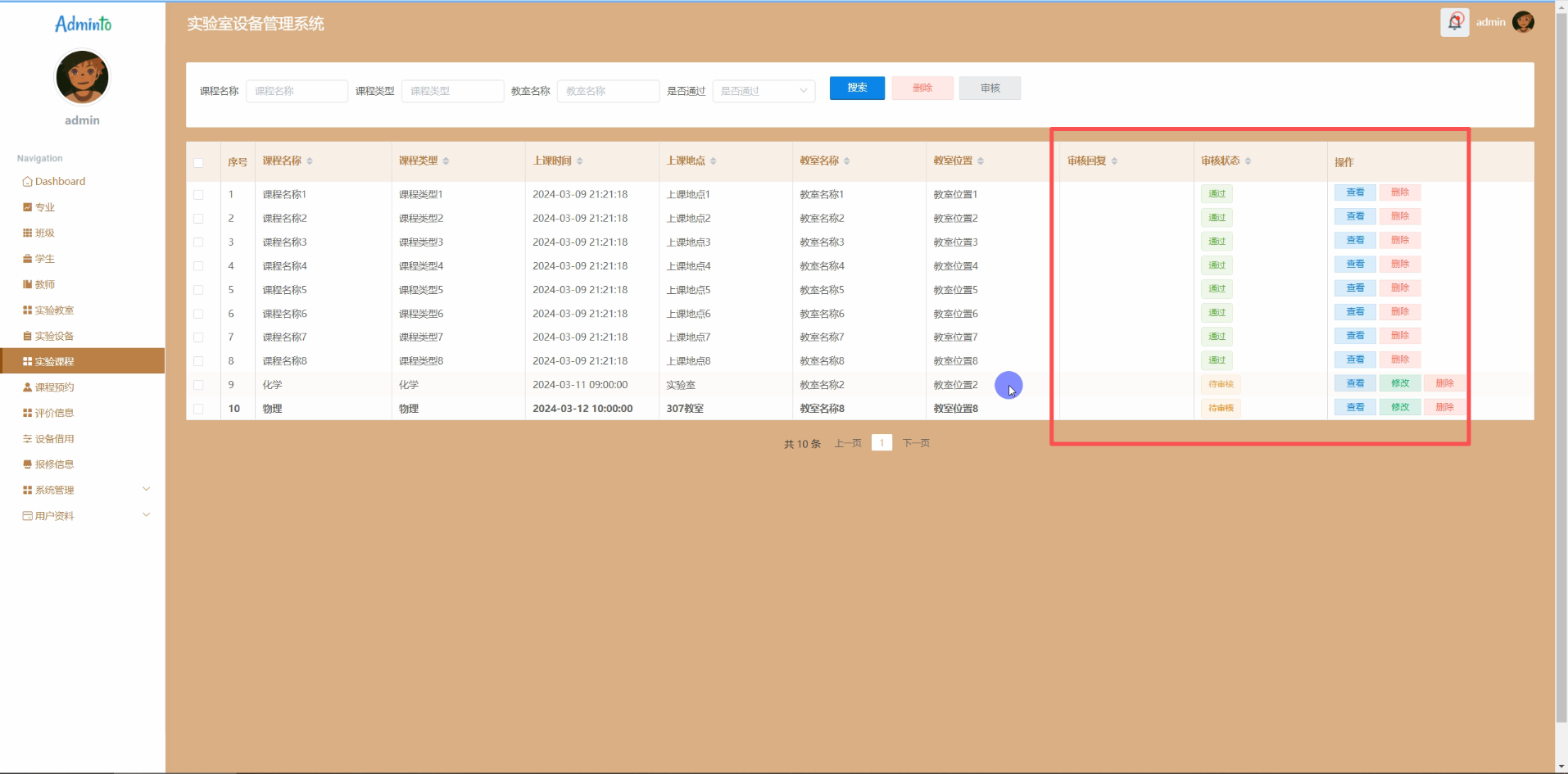
Task: Click 查看 for row 1 课程名称1
Action: pyautogui.click(x=1355, y=192)
